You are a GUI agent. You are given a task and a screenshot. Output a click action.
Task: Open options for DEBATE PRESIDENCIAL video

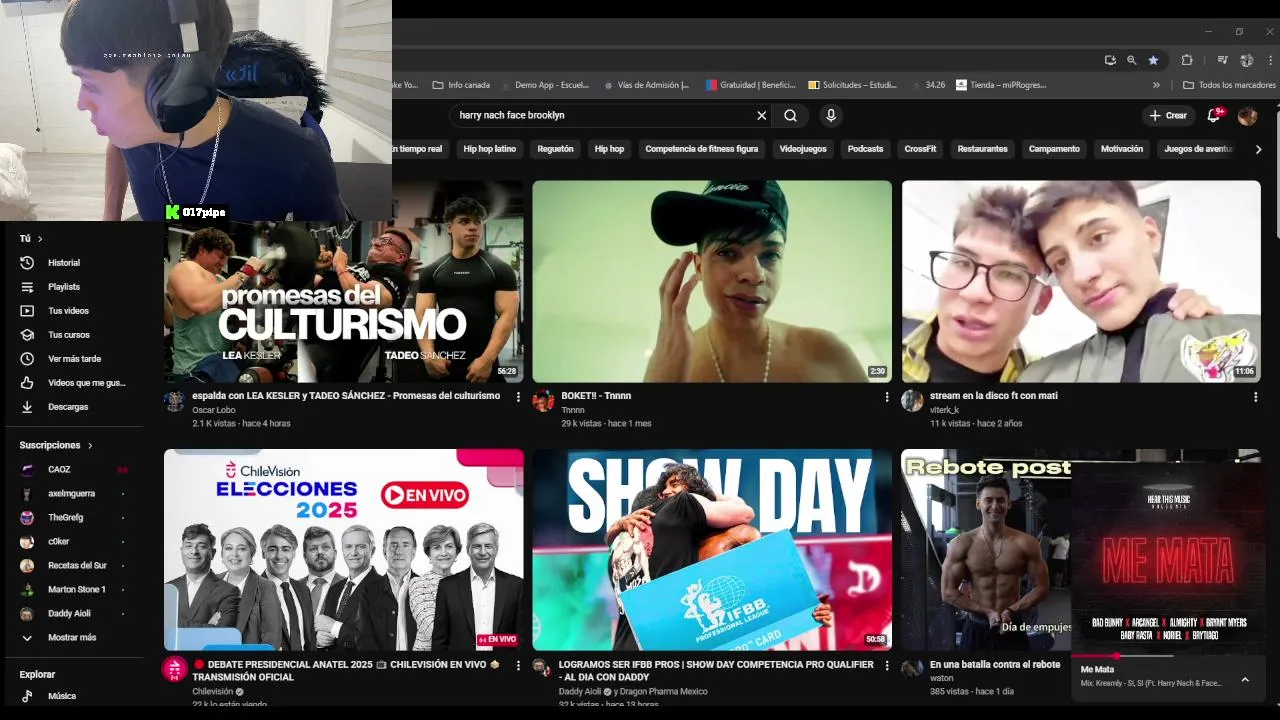click(518, 665)
